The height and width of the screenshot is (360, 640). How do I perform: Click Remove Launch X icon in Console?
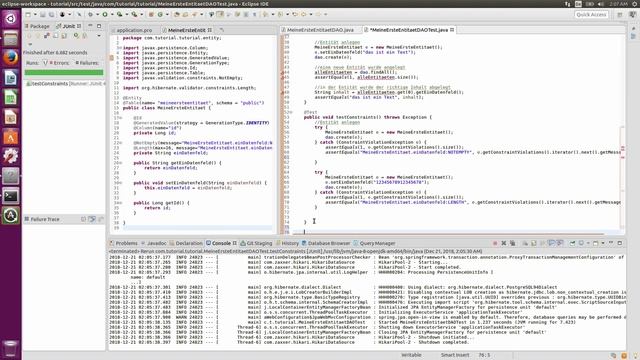(x=504, y=243)
